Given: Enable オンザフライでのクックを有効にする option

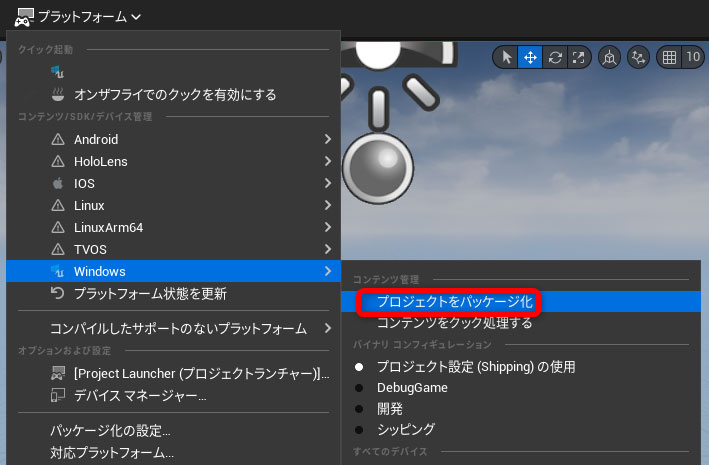Looking at the screenshot, I should (x=173, y=95).
